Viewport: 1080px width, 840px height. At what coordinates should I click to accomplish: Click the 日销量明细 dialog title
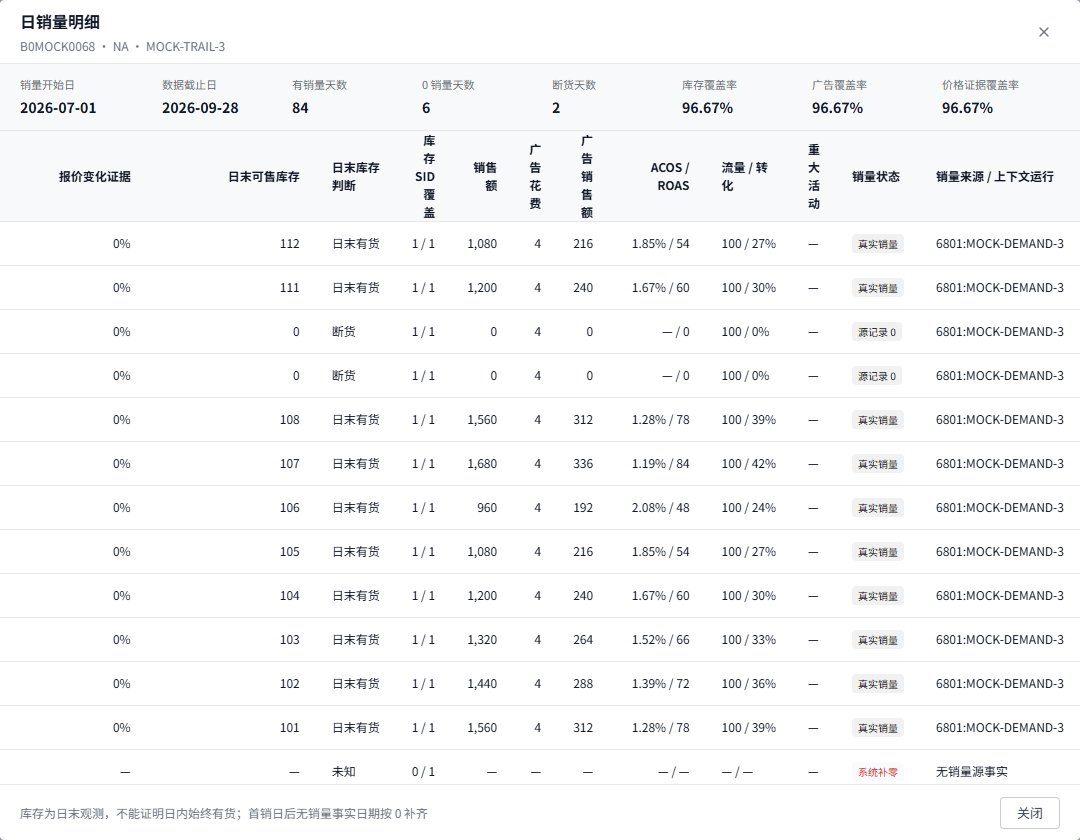pyautogui.click(x=60, y=22)
